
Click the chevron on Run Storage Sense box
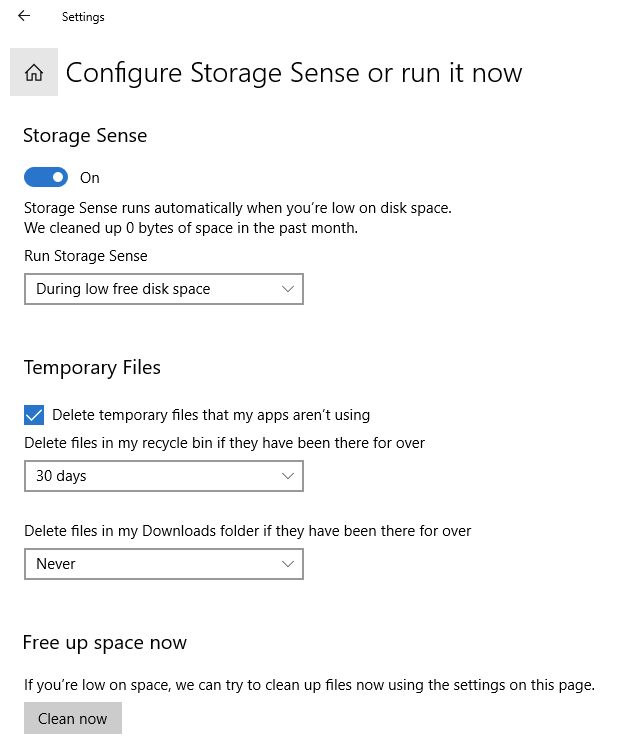288,289
